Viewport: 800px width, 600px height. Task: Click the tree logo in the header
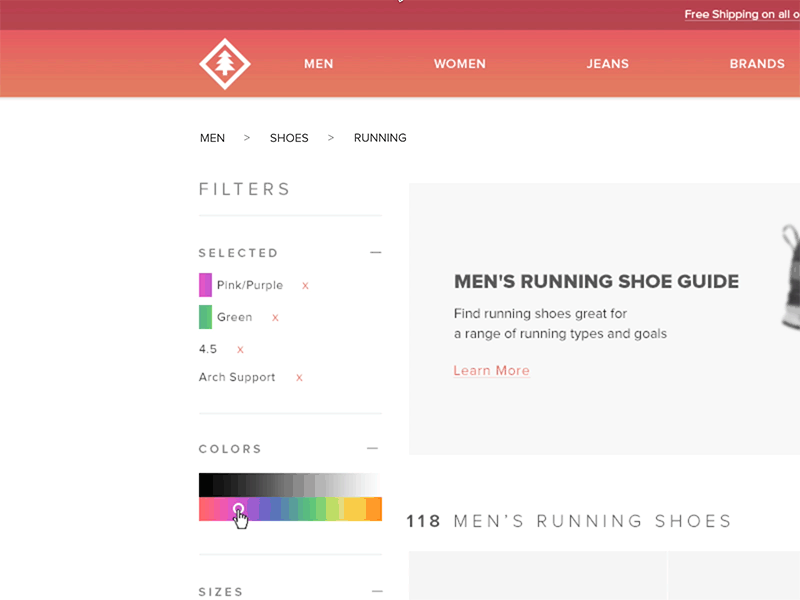click(225, 62)
